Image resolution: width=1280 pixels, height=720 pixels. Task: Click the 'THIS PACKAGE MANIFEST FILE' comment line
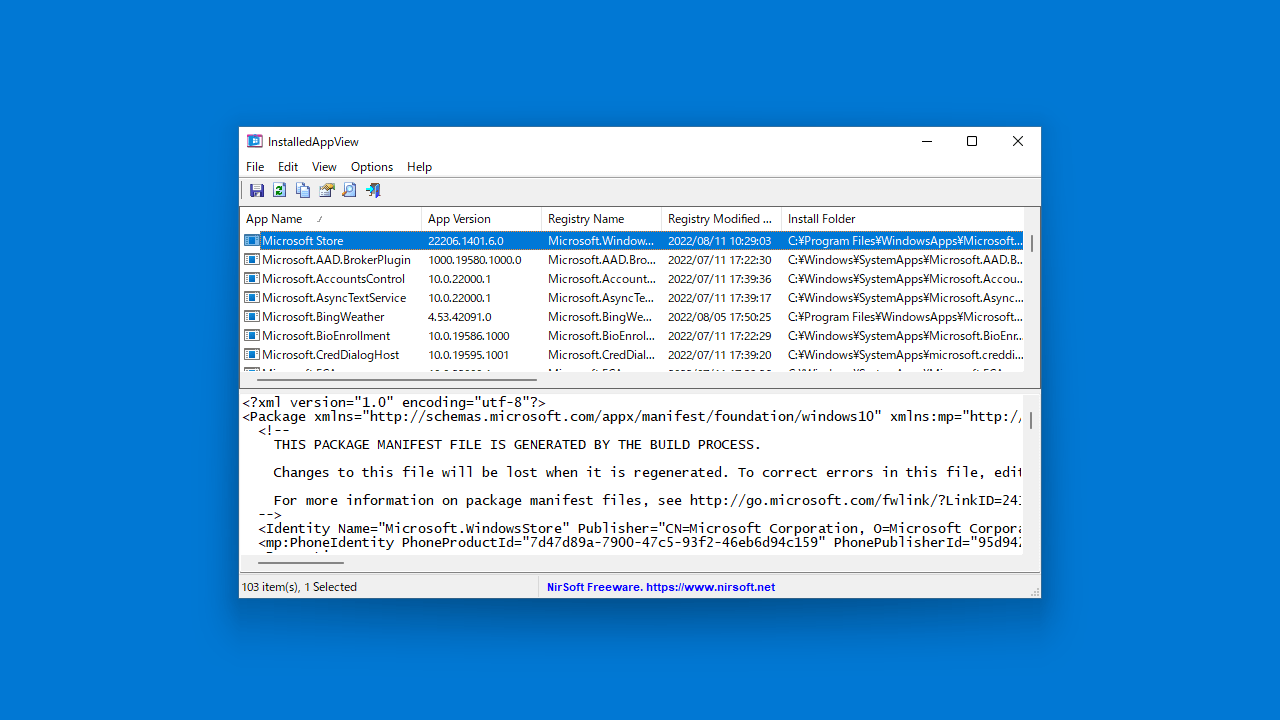517,444
